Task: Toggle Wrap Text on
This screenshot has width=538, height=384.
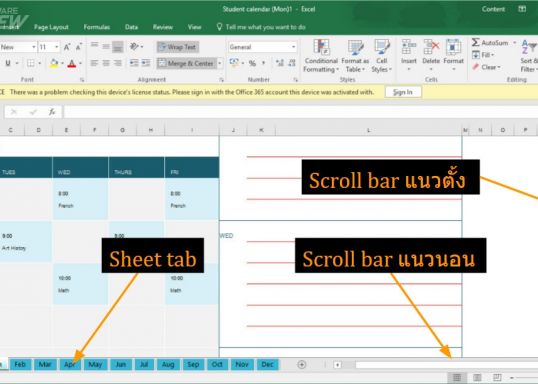Action: coord(178,47)
